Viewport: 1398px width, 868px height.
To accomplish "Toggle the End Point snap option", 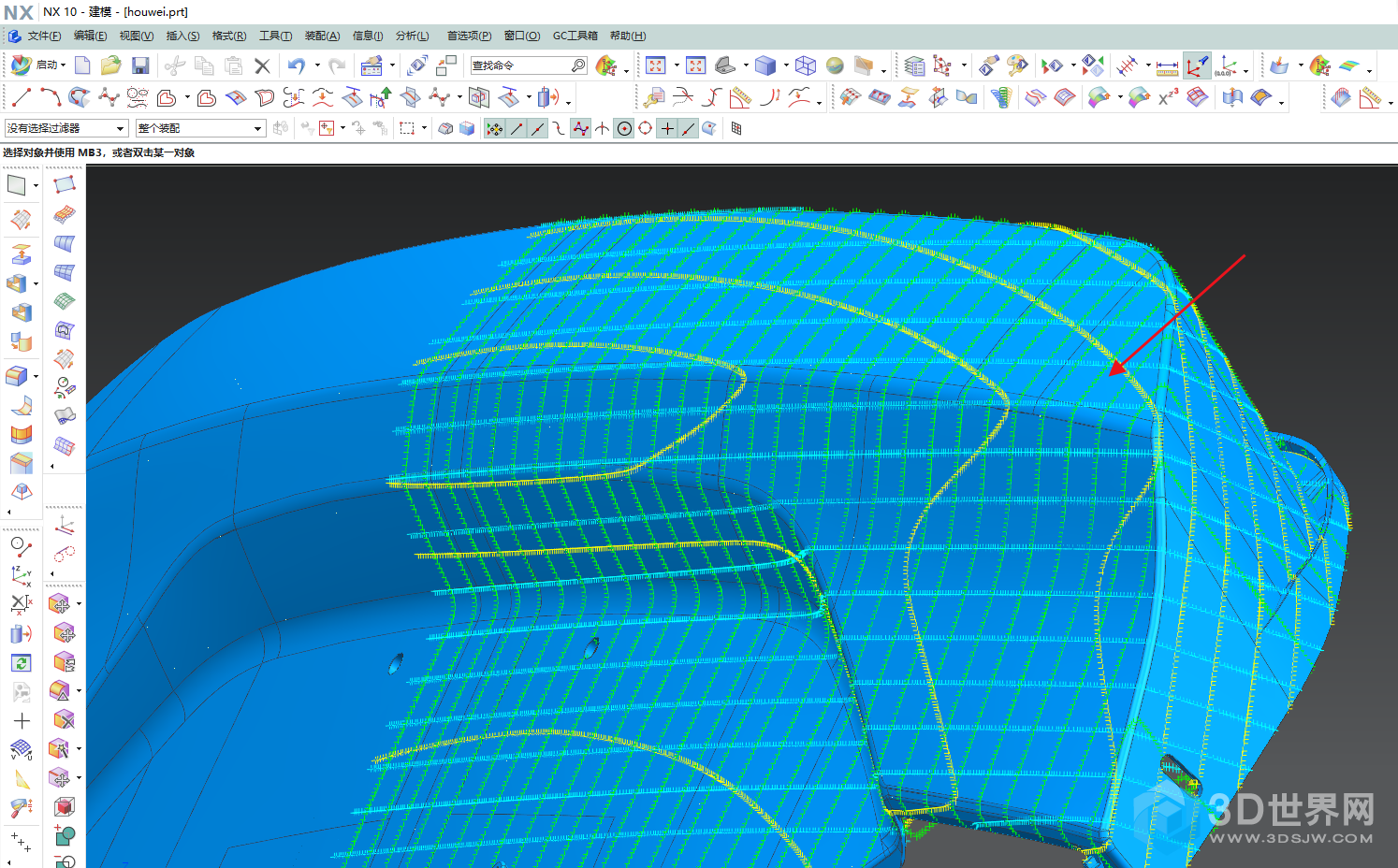I will (x=517, y=128).
